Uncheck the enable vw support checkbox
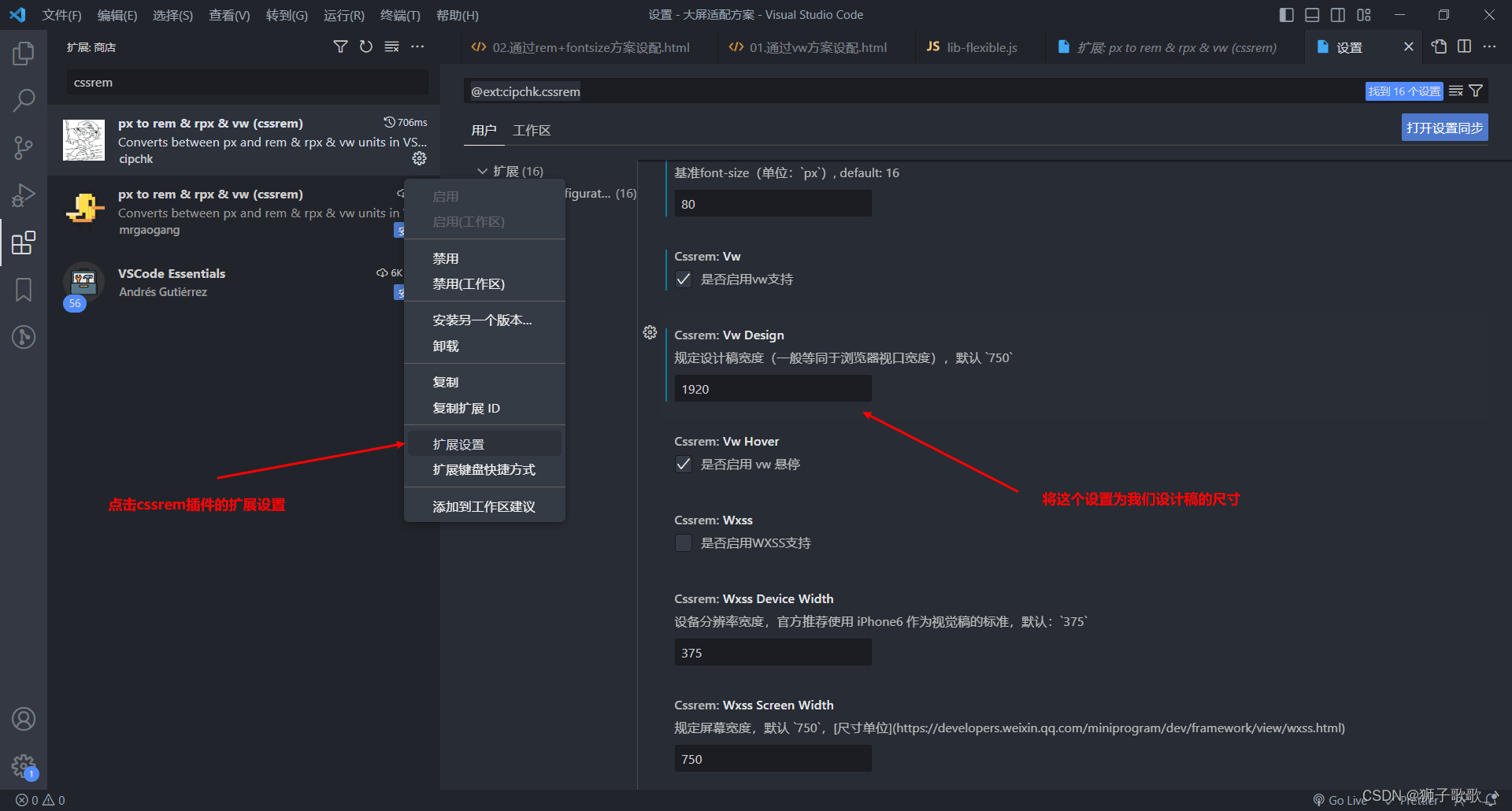Screen dimensions: 1512x811 (x=684, y=280)
